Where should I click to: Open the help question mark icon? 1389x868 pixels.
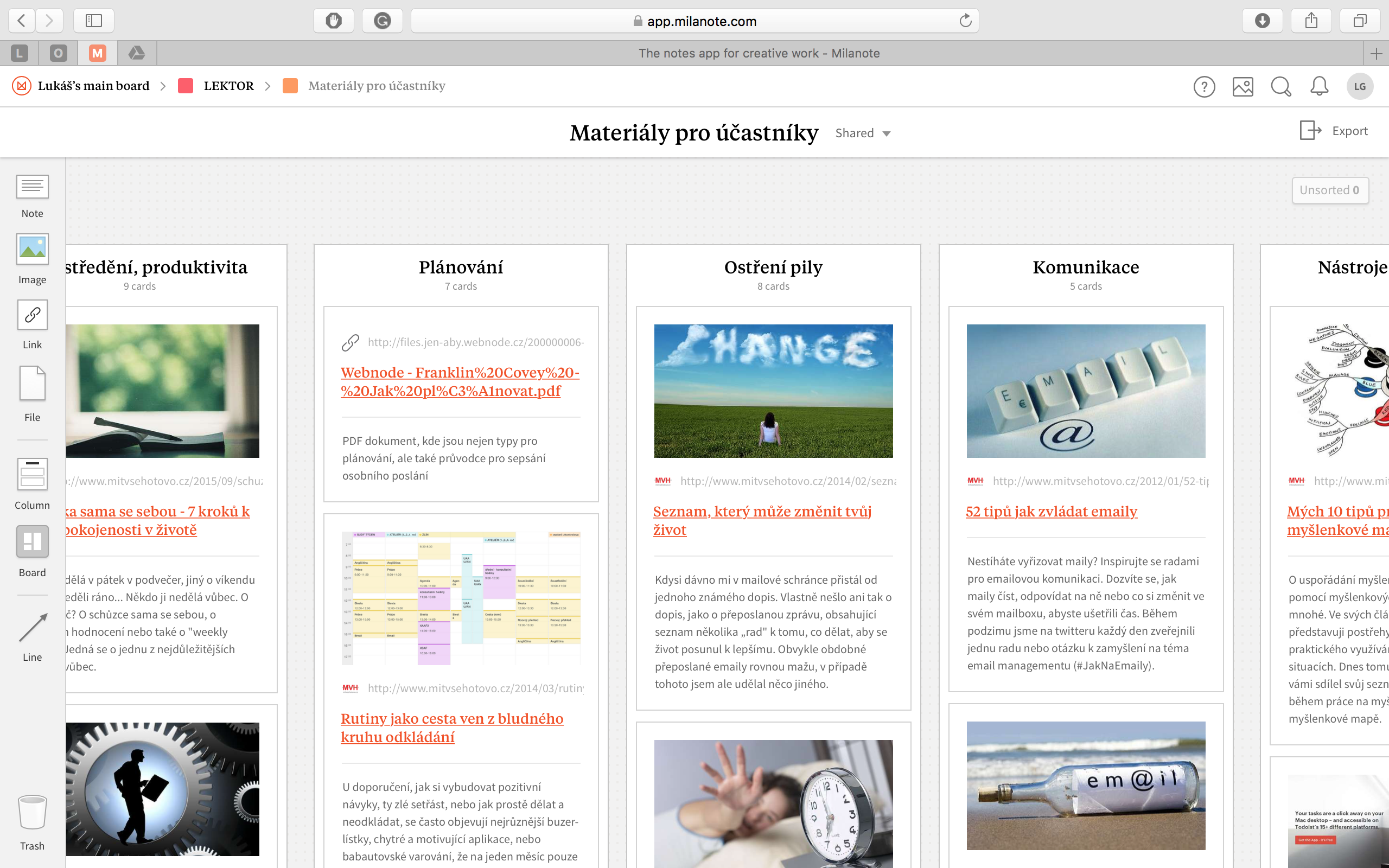(1204, 87)
